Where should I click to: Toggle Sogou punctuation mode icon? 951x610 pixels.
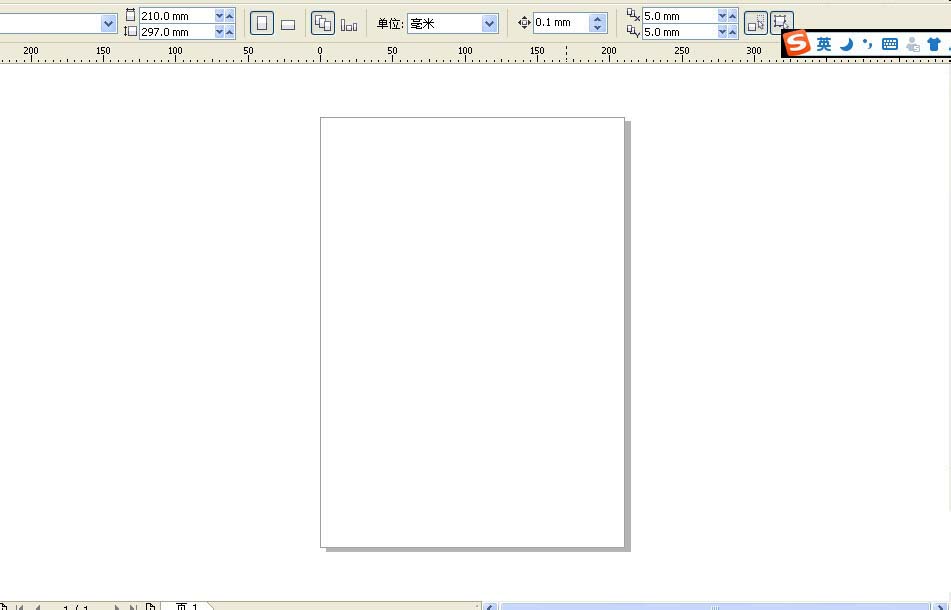867,44
